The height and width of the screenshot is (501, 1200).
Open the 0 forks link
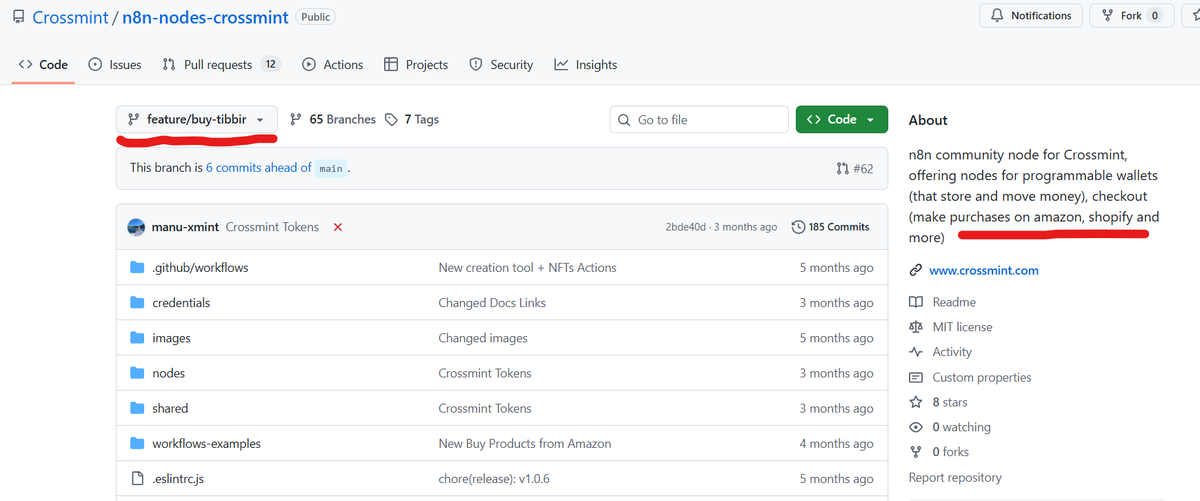(950, 452)
